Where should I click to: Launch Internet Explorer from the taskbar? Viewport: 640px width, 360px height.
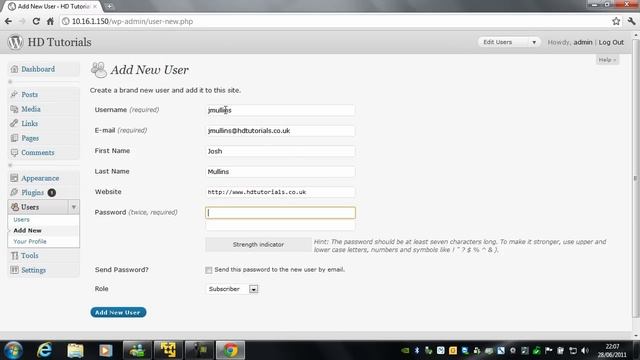click(x=44, y=350)
